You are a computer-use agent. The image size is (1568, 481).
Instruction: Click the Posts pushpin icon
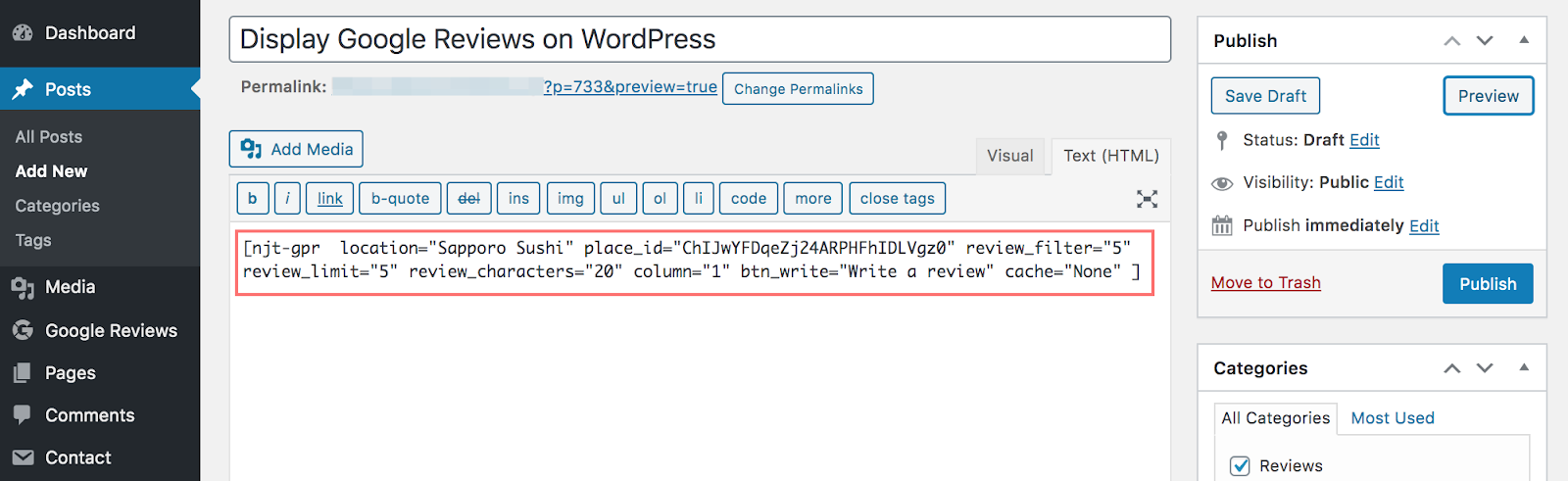point(23,89)
